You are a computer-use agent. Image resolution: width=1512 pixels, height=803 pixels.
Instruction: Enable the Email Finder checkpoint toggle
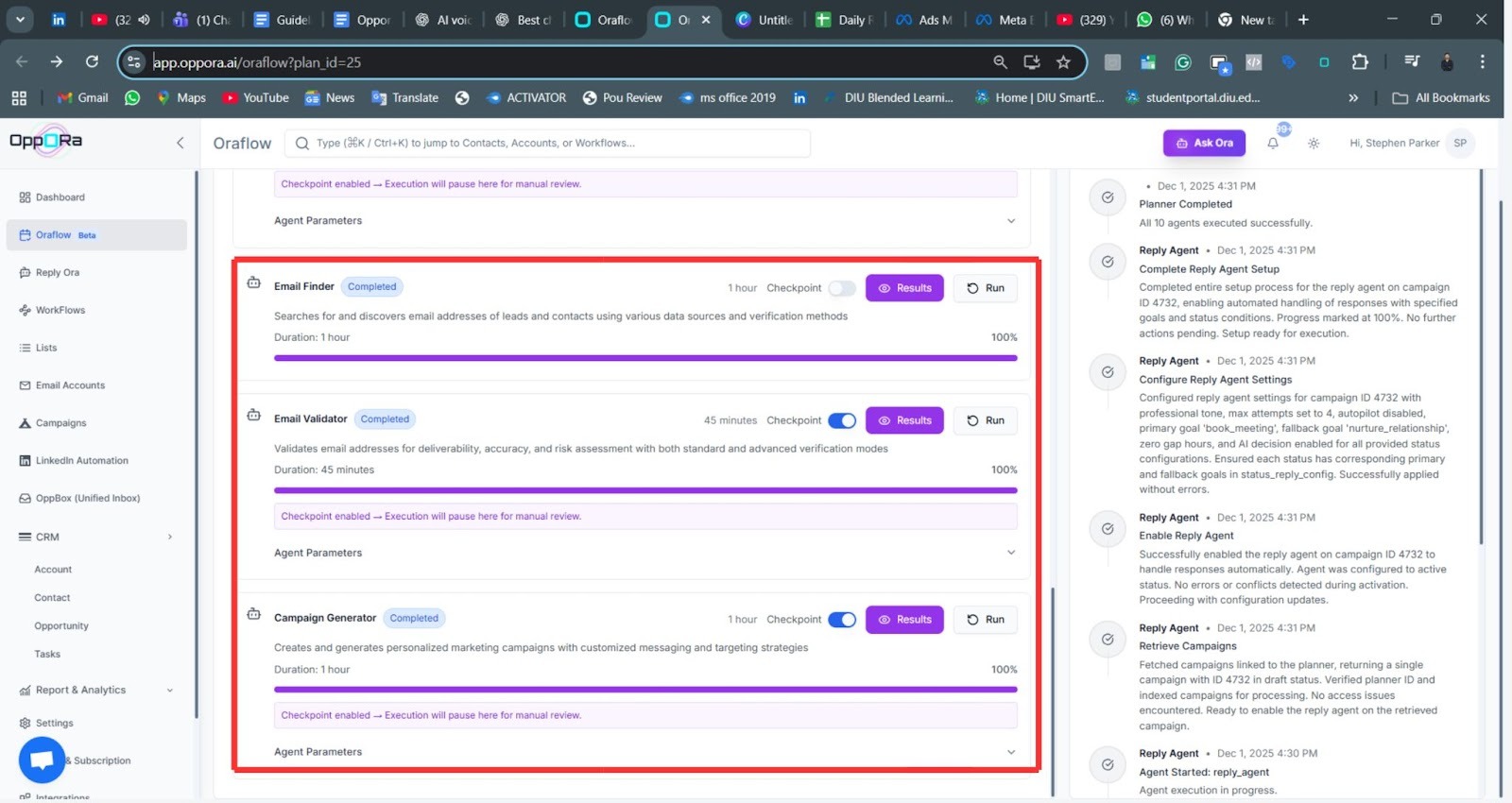pos(841,288)
